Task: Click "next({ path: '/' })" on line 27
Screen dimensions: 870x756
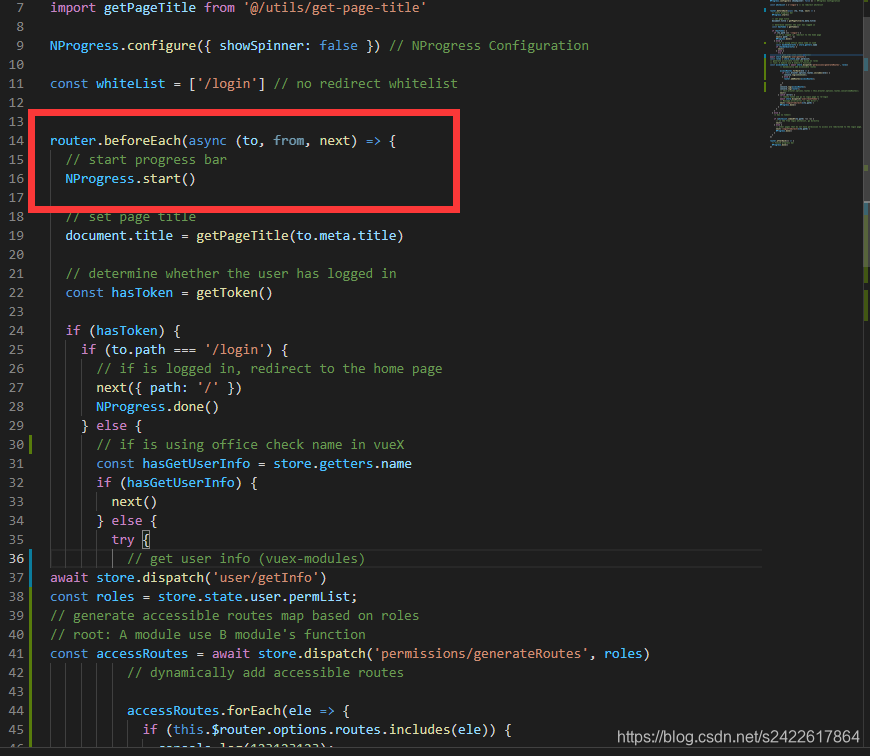Action: click(x=169, y=388)
